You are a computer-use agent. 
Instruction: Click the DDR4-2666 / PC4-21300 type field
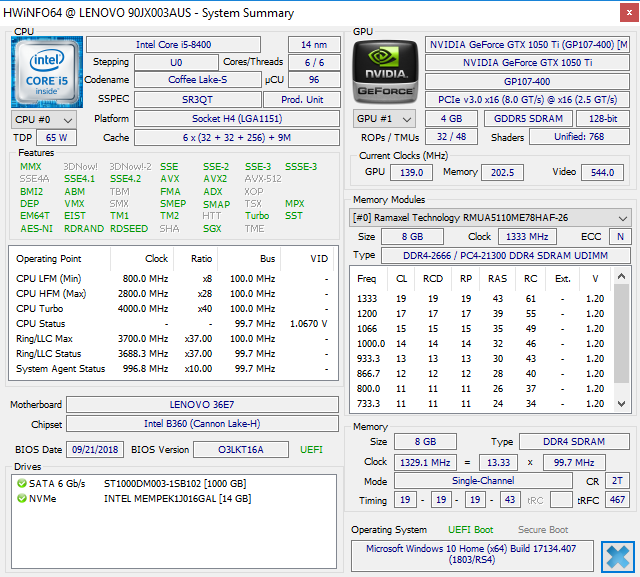coord(505,256)
